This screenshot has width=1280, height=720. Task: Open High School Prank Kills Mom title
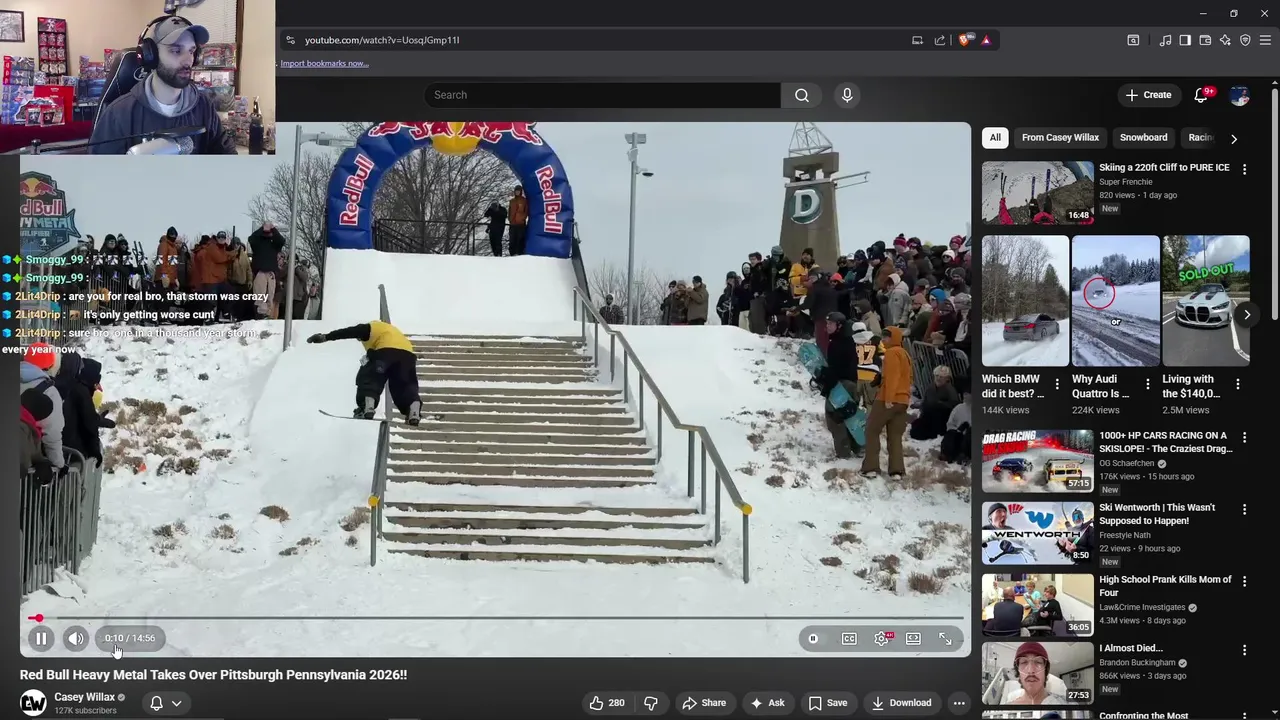click(1165, 586)
